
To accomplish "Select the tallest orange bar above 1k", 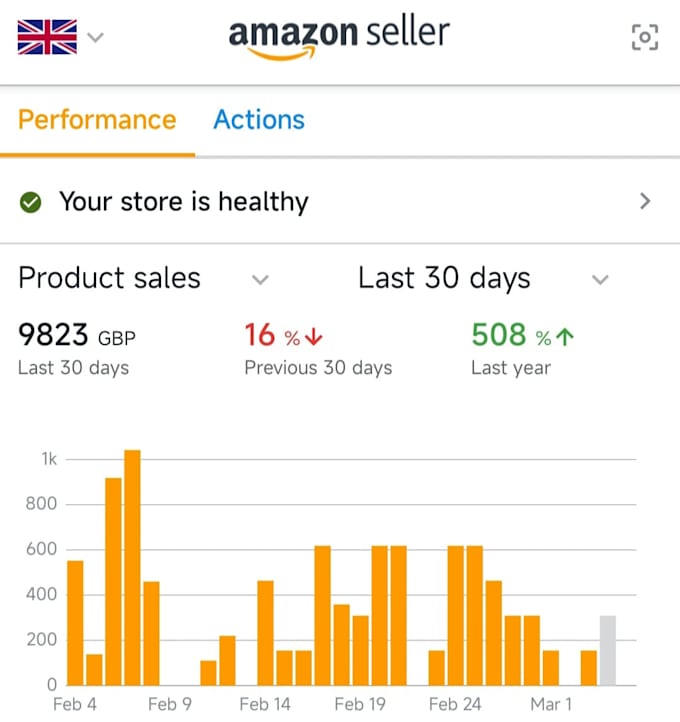I will (133, 568).
